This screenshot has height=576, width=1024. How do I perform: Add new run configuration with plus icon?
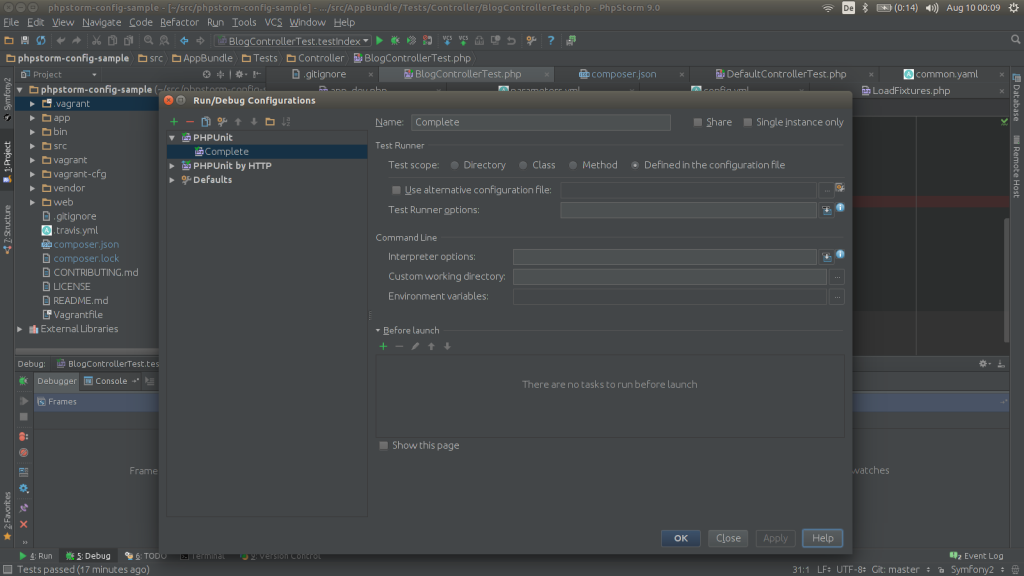coord(174,121)
